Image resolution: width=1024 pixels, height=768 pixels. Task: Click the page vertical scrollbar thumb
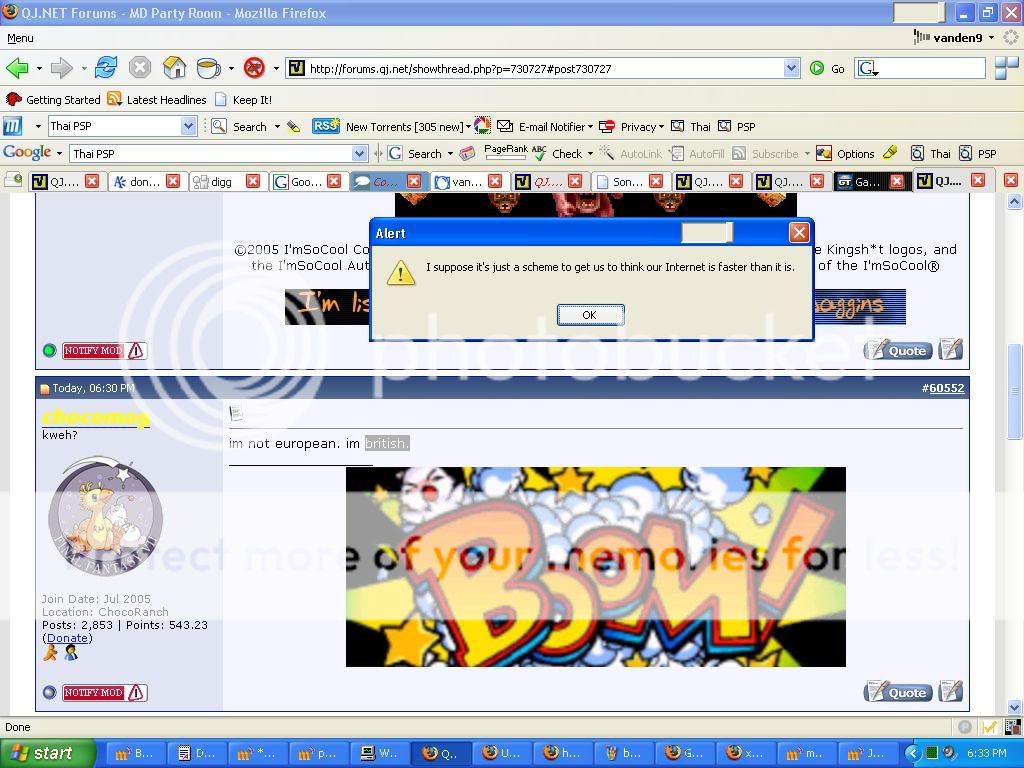[1015, 390]
